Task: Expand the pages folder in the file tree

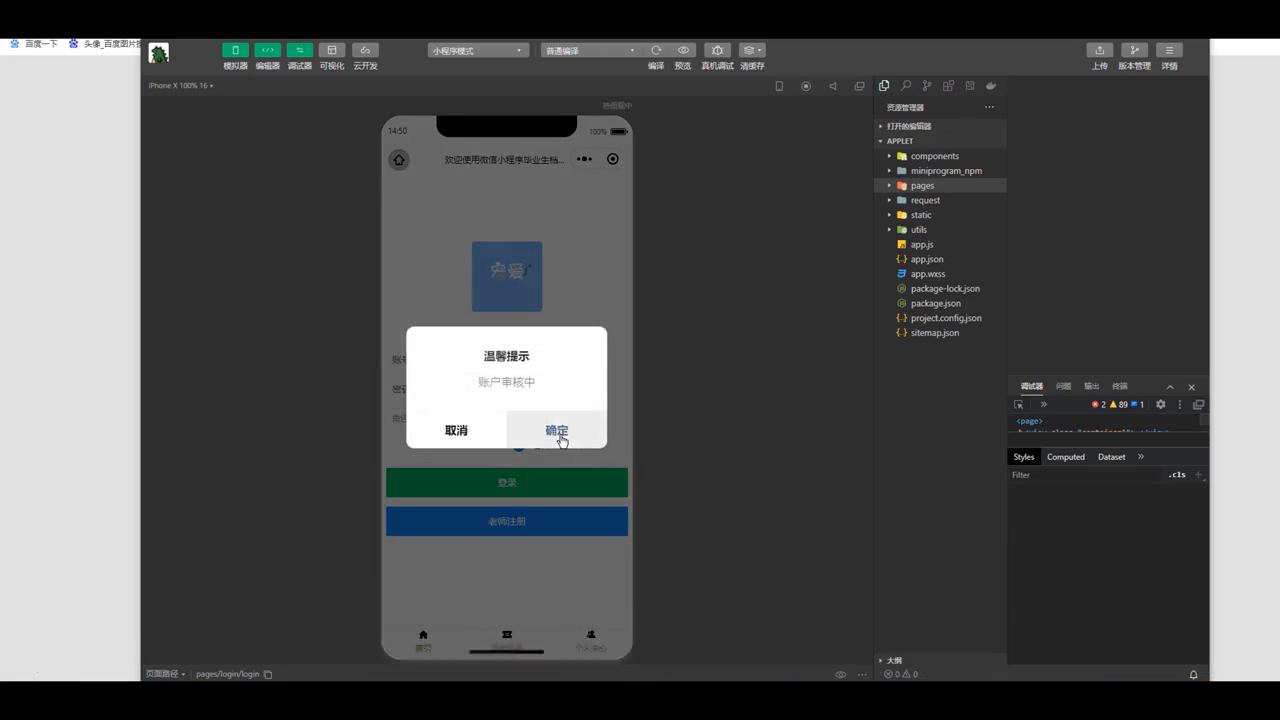Action: point(890,185)
